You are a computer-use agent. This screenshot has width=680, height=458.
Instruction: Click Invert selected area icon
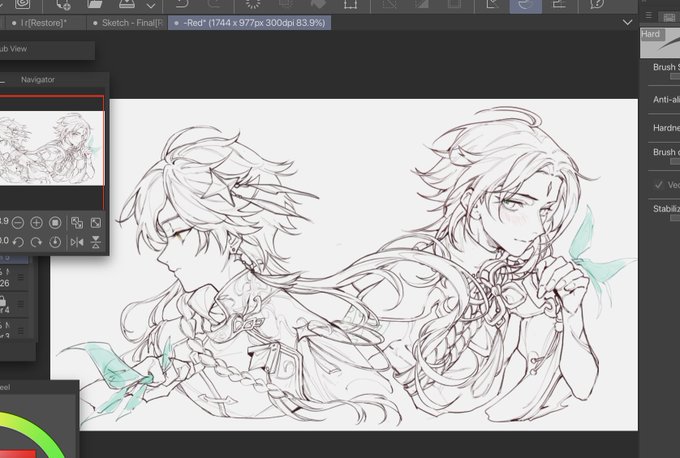coord(420,4)
